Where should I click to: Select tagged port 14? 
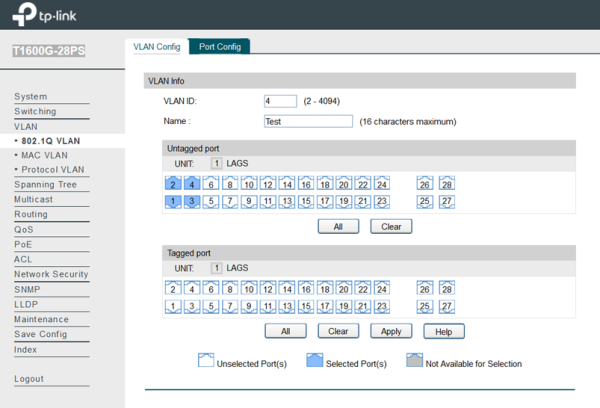coord(287,288)
